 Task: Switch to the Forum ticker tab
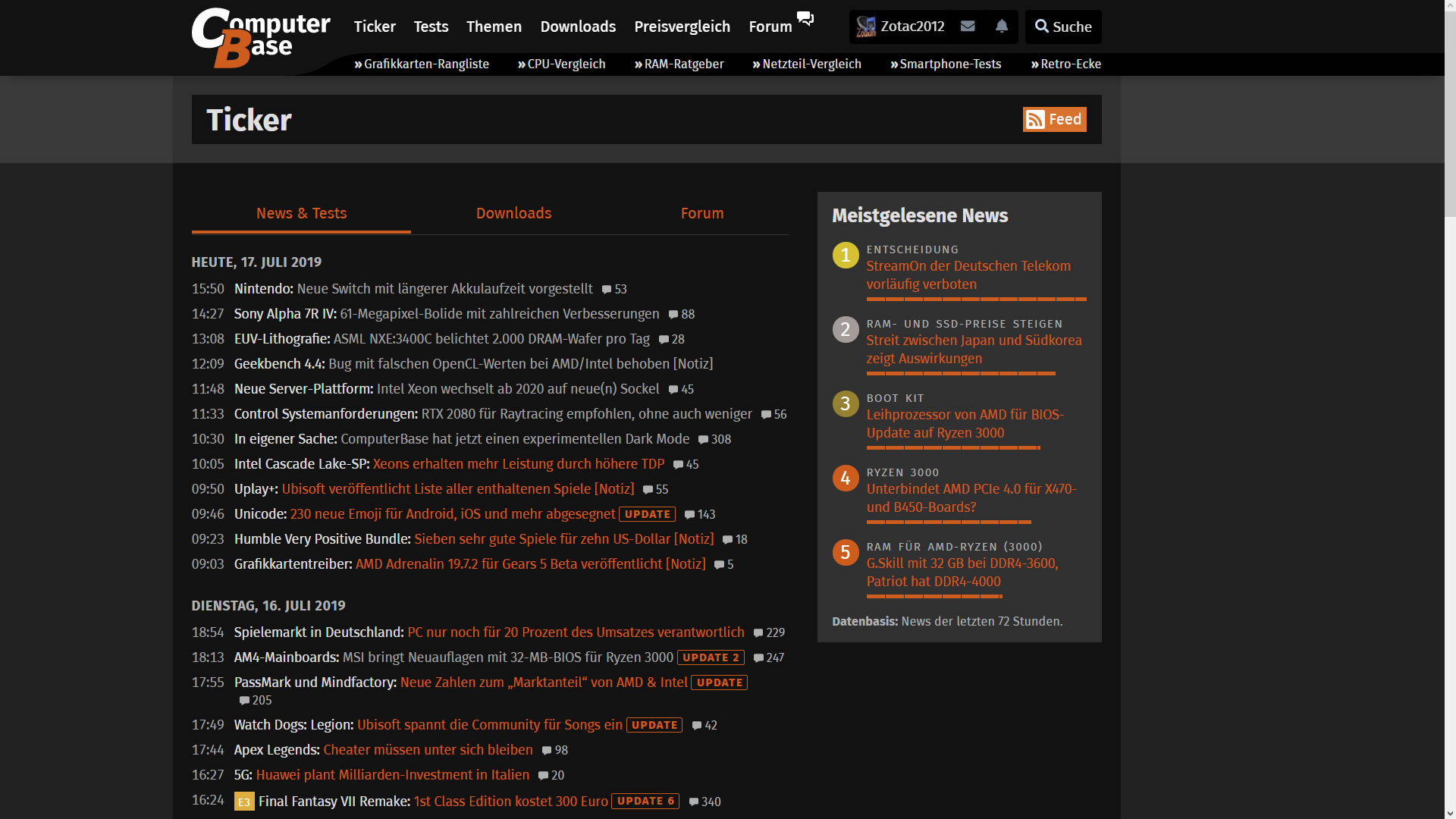(x=701, y=214)
